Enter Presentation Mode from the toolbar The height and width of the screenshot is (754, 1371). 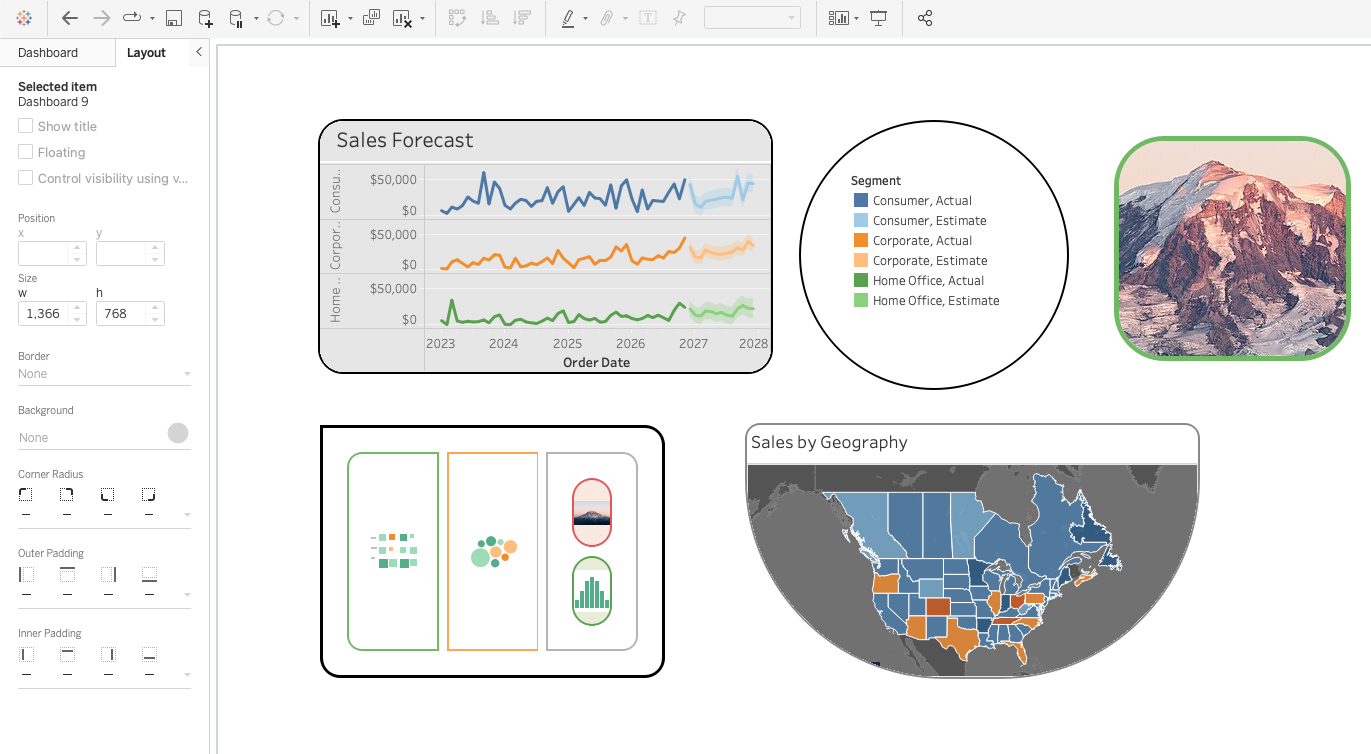click(x=878, y=17)
